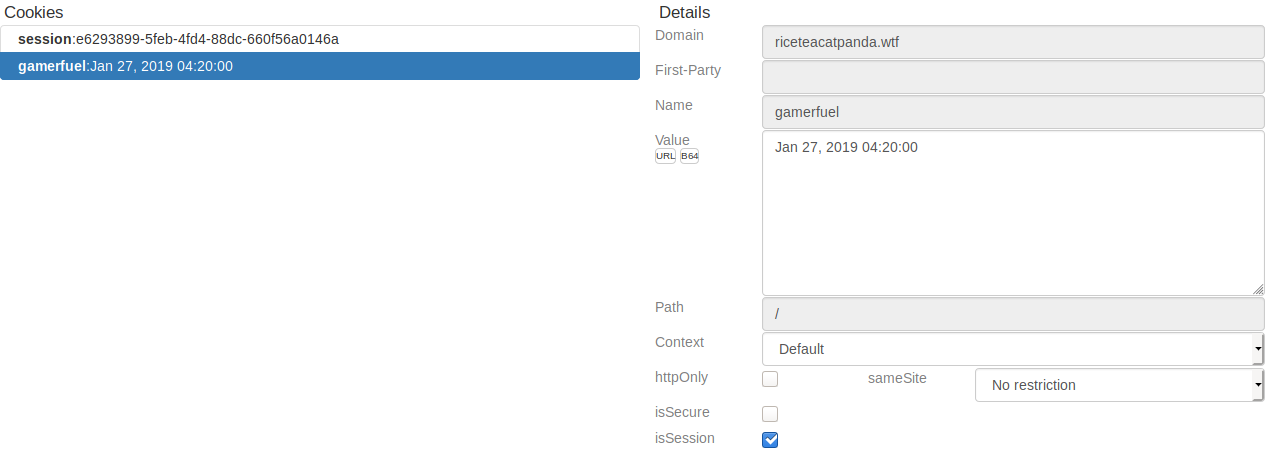Select the session cookie in the list
Screen dimensions: 1279x469
[319, 39]
